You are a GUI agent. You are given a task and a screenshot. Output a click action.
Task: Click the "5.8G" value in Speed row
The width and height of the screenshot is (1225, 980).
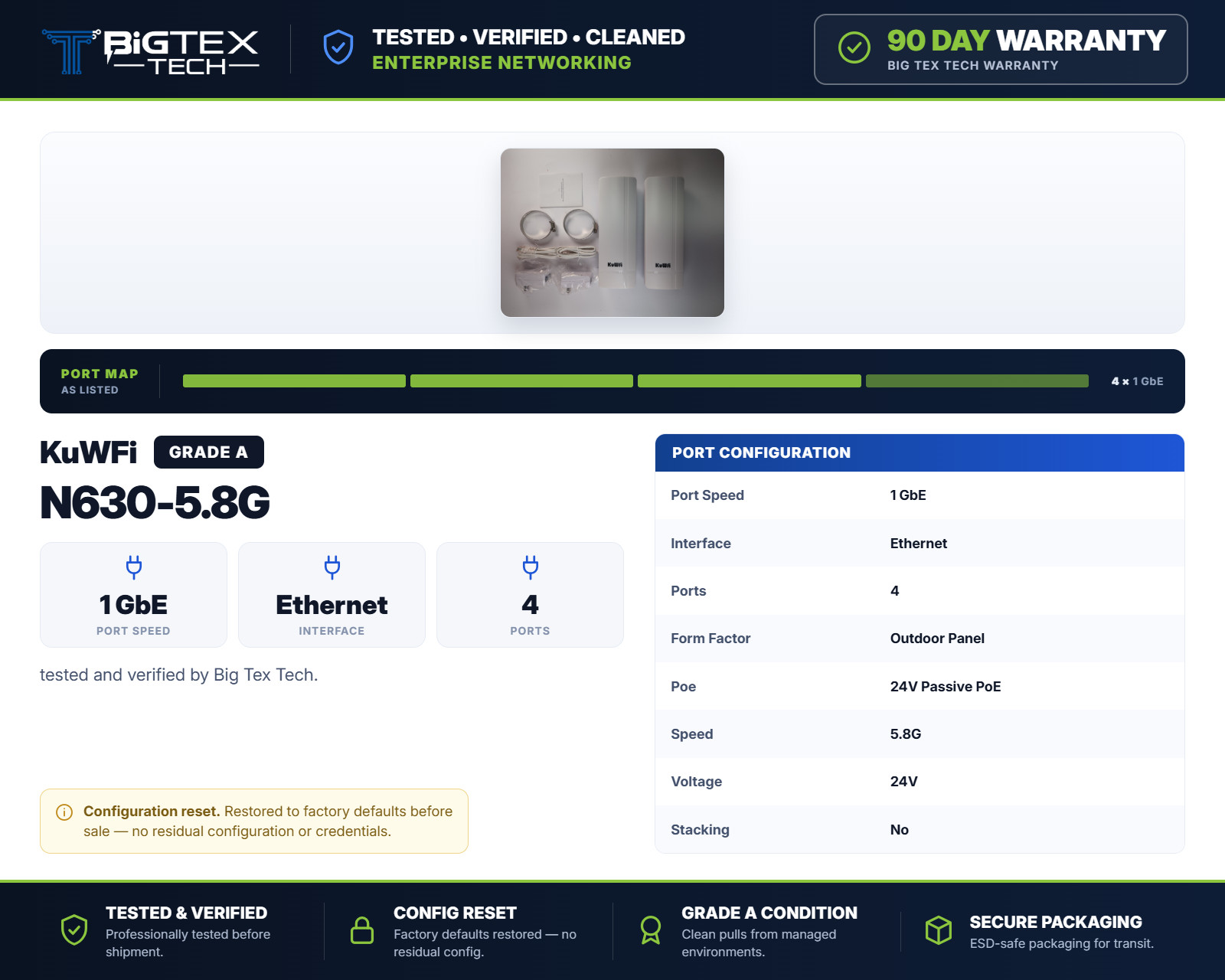(x=906, y=734)
